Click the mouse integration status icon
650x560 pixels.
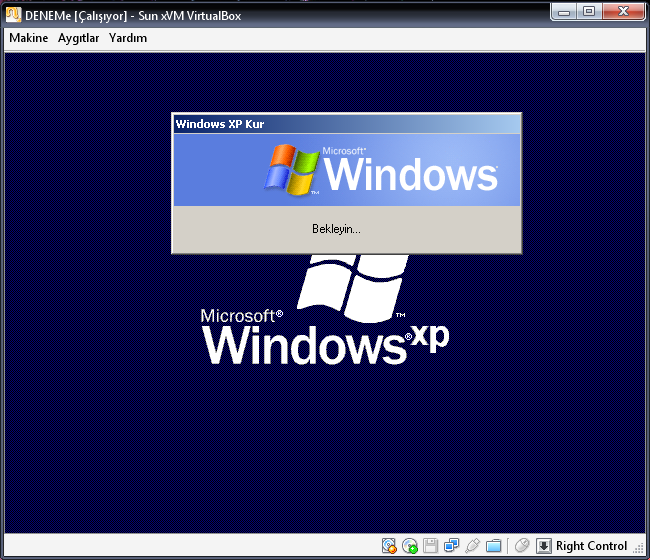pos(521,546)
